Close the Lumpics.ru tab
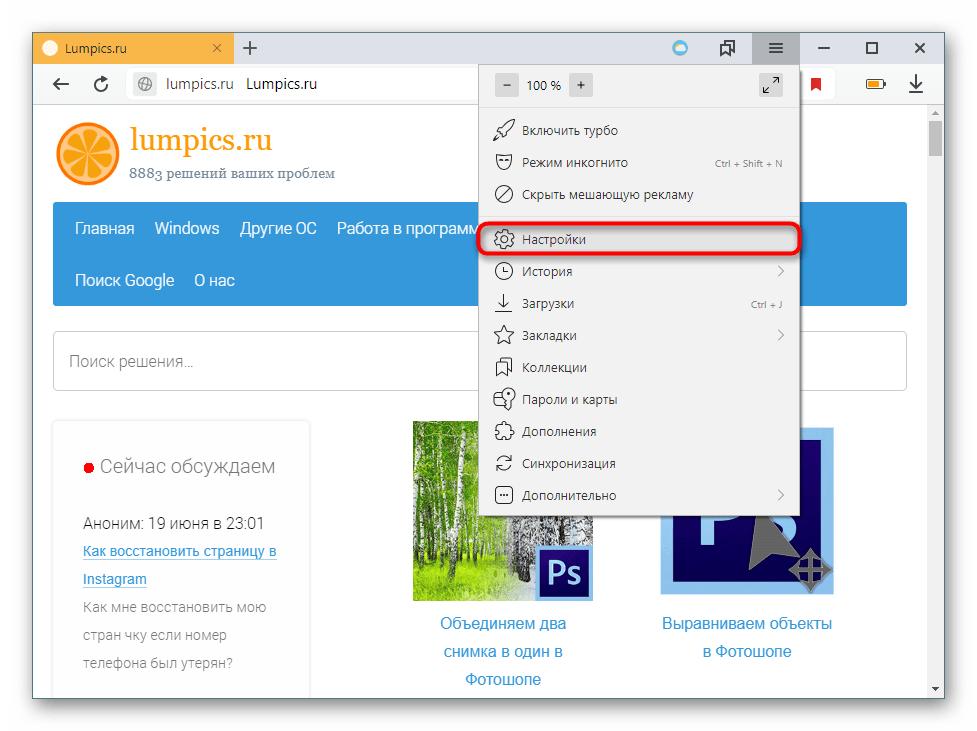Screen dimensions: 977x731 pyautogui.click(x=217, y=48)
